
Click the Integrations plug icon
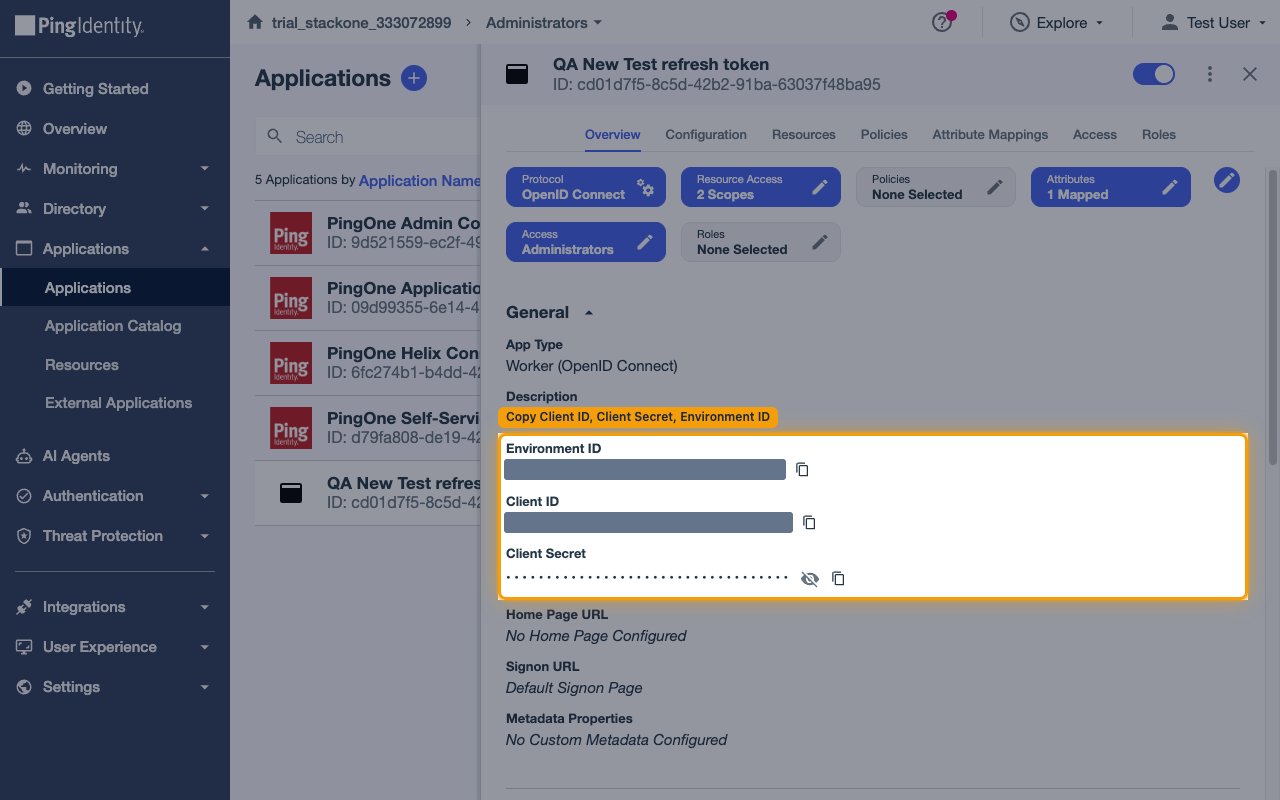point(24,606)
